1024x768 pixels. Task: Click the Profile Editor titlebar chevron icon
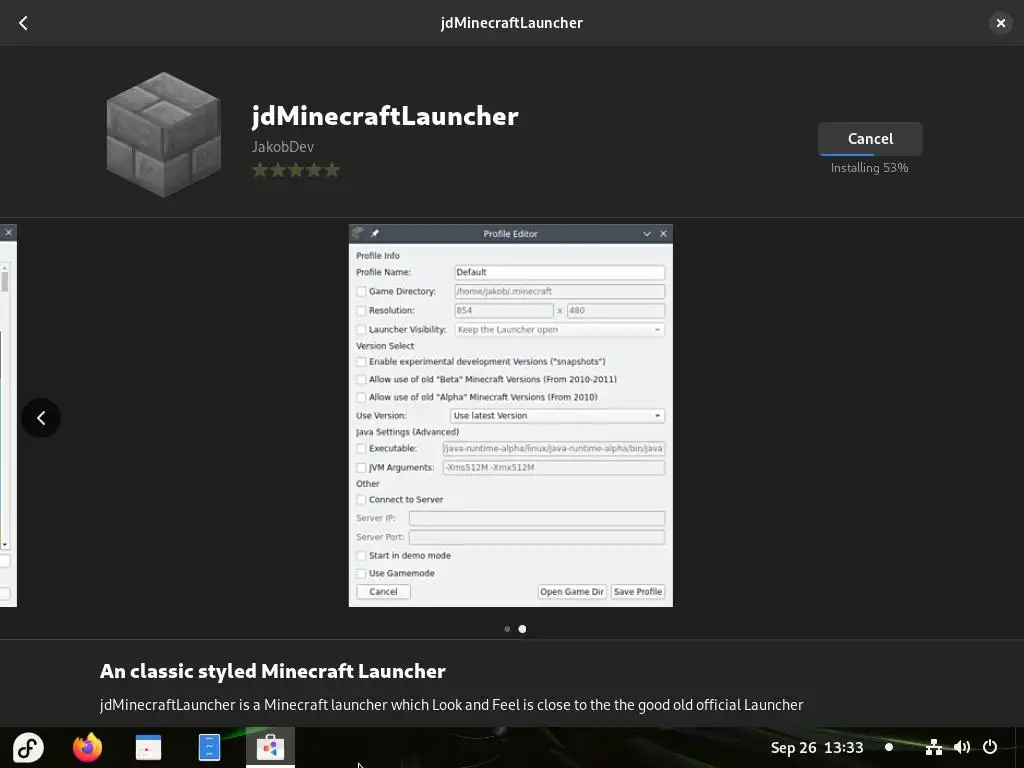(x=647, y=234)
